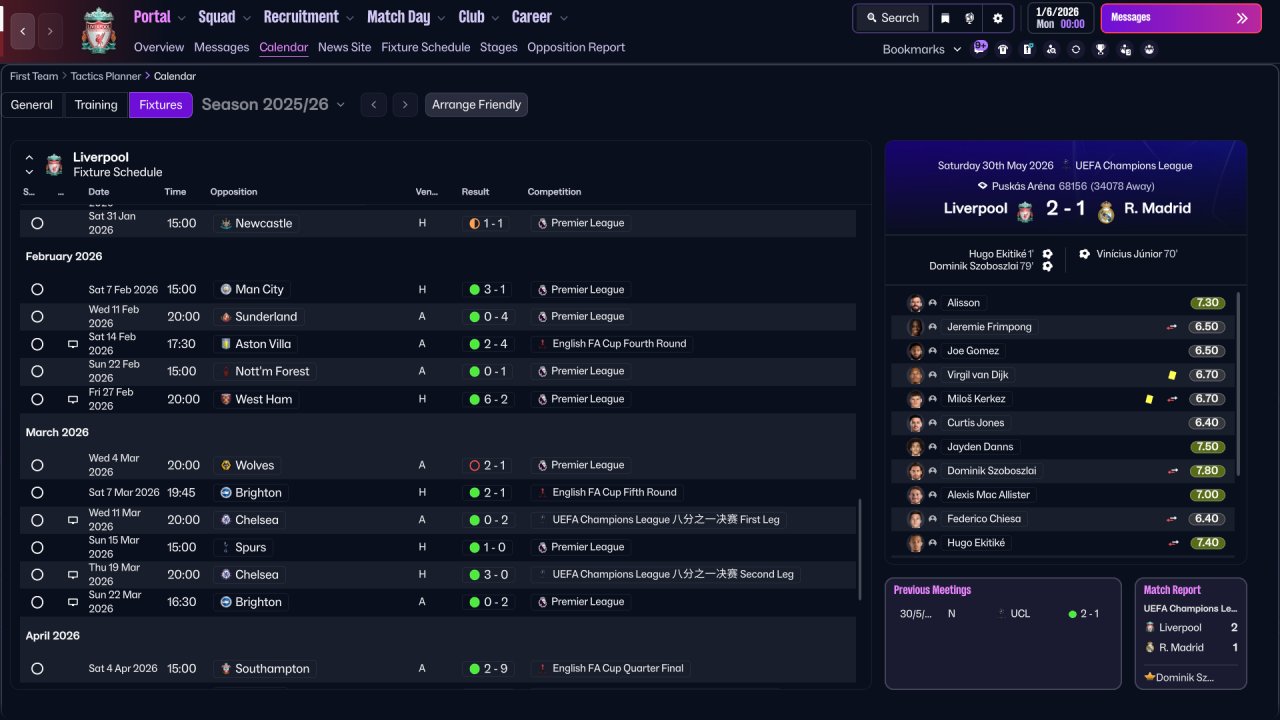Click Alisson's player portrait
Viewport: 1280px width, 720px height.
915,303
